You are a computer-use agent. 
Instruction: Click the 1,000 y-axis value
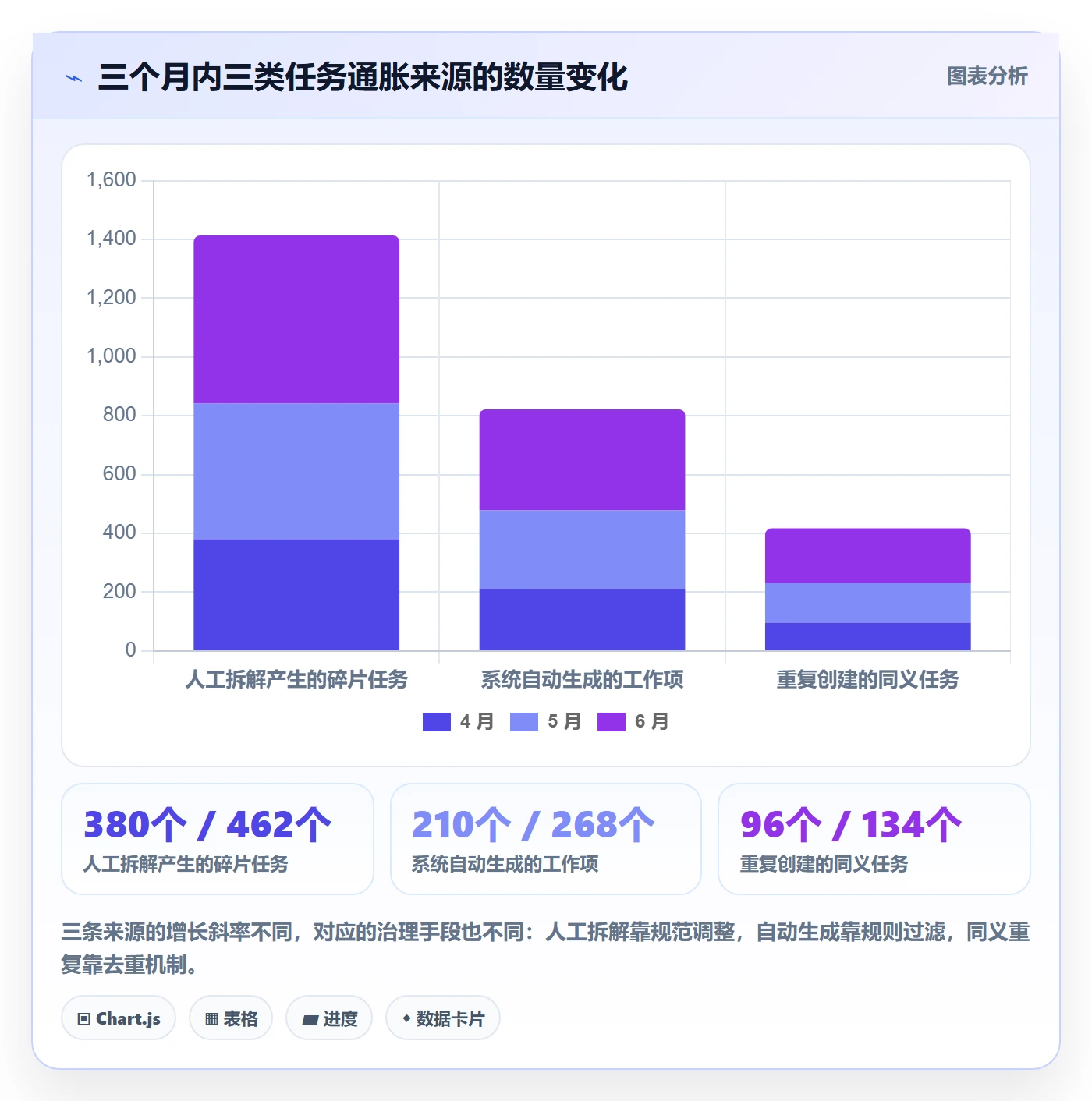tap(112, 356)
